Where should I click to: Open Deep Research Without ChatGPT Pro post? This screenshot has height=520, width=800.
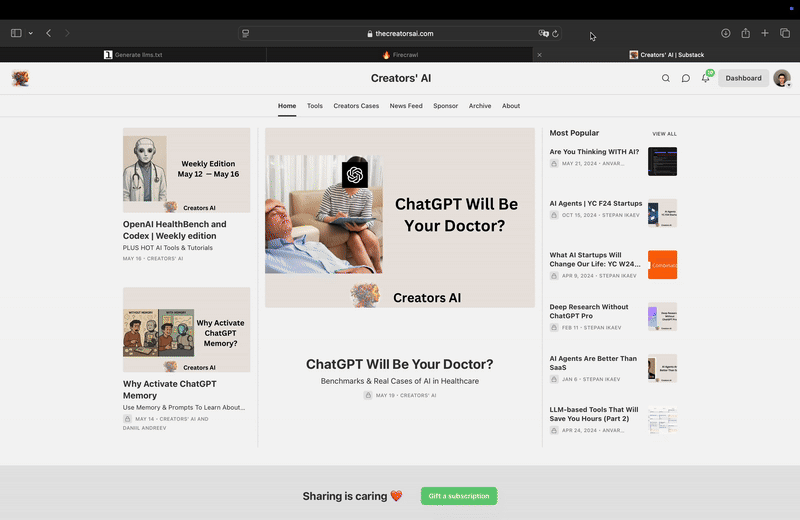589,311
